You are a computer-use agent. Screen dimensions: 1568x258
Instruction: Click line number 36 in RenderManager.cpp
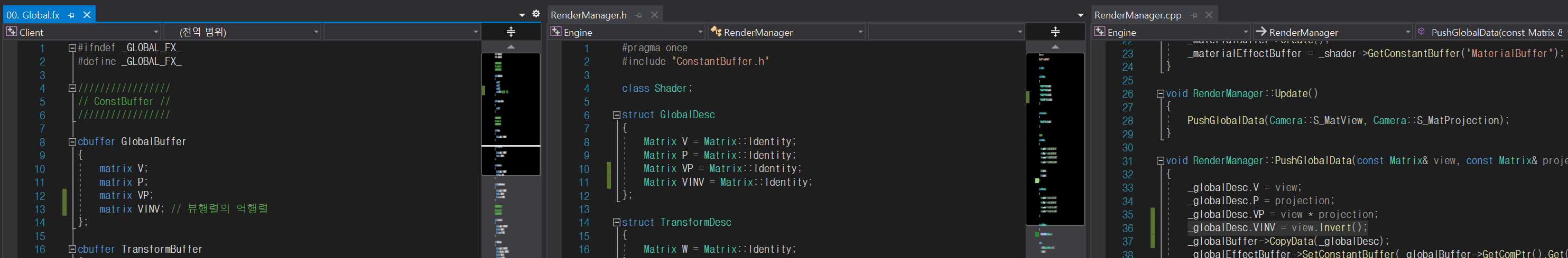coord(1128,228)
